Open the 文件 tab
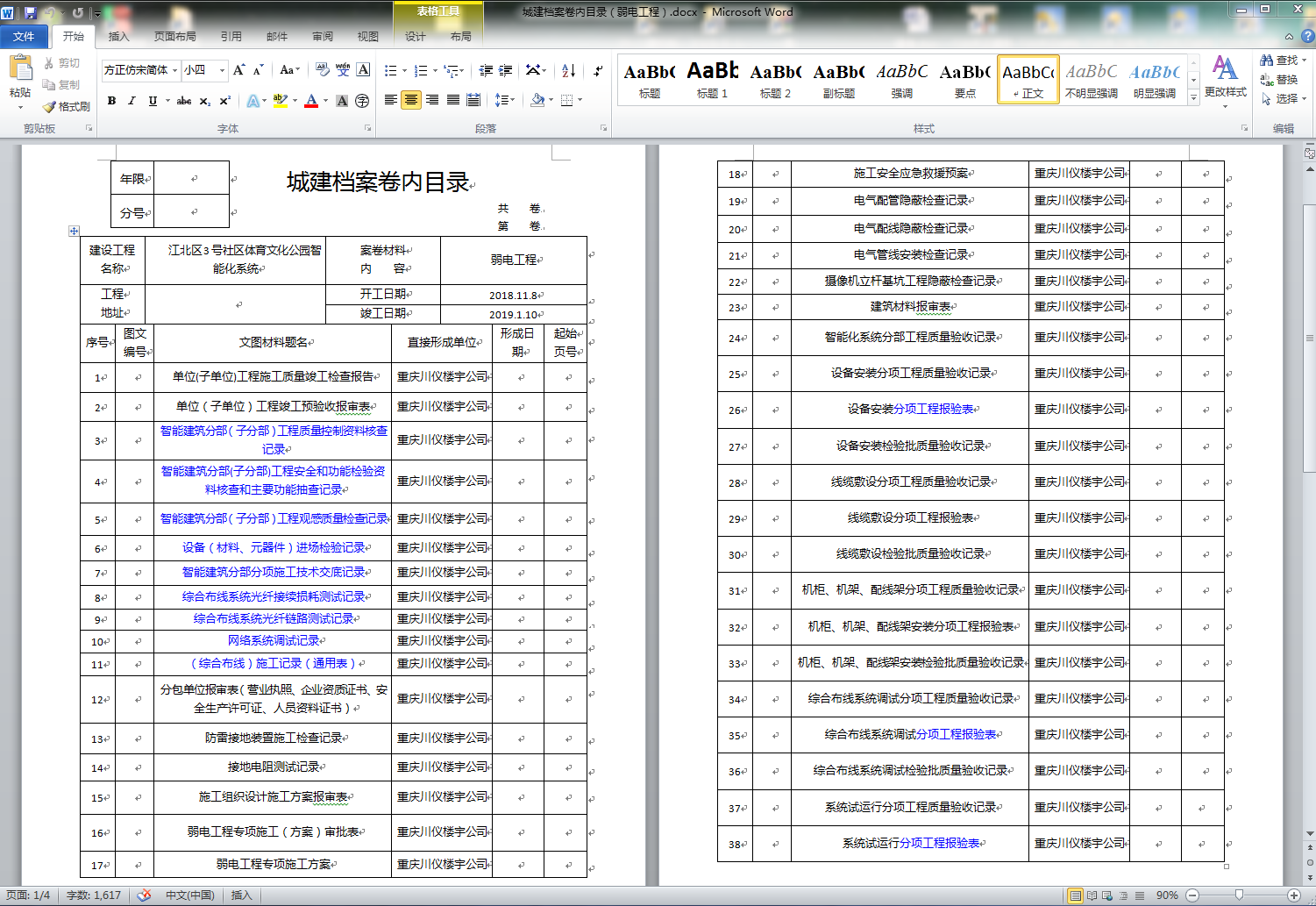The image size is (1316, 906). tap(24, 36)
